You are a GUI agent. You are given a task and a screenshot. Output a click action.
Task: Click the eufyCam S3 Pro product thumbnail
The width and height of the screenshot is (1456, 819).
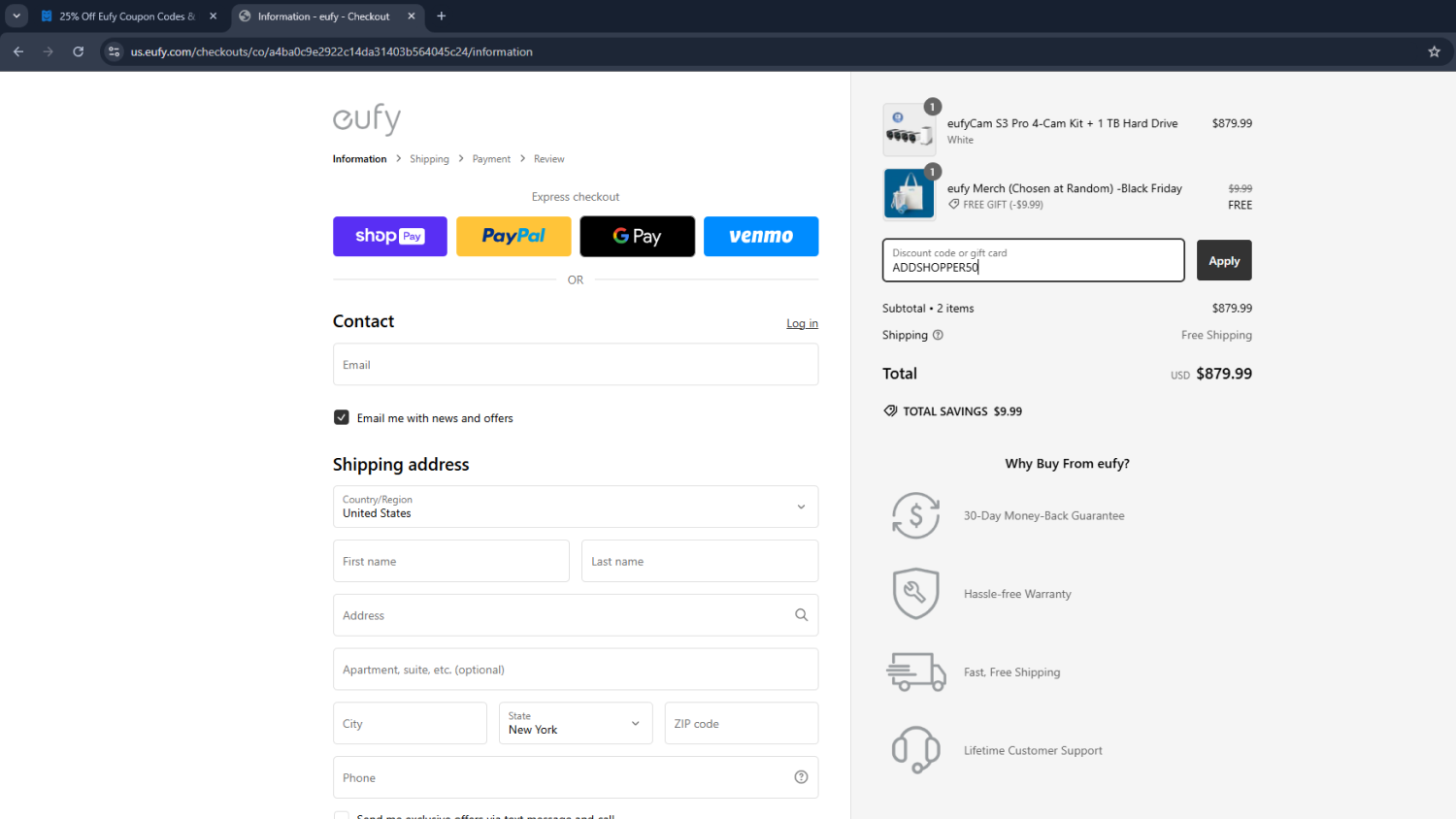pyautogui.click(x=909, y=131)
